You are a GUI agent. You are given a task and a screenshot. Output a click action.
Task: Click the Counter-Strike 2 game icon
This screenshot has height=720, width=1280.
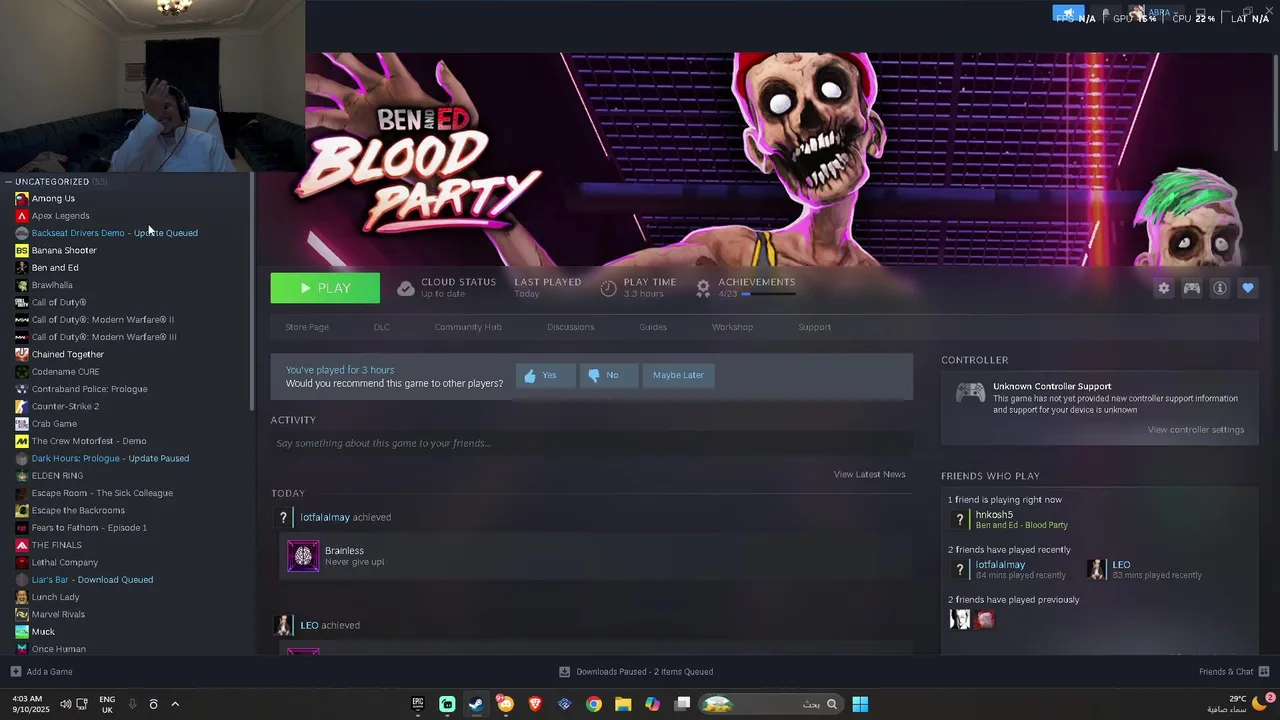22,406
